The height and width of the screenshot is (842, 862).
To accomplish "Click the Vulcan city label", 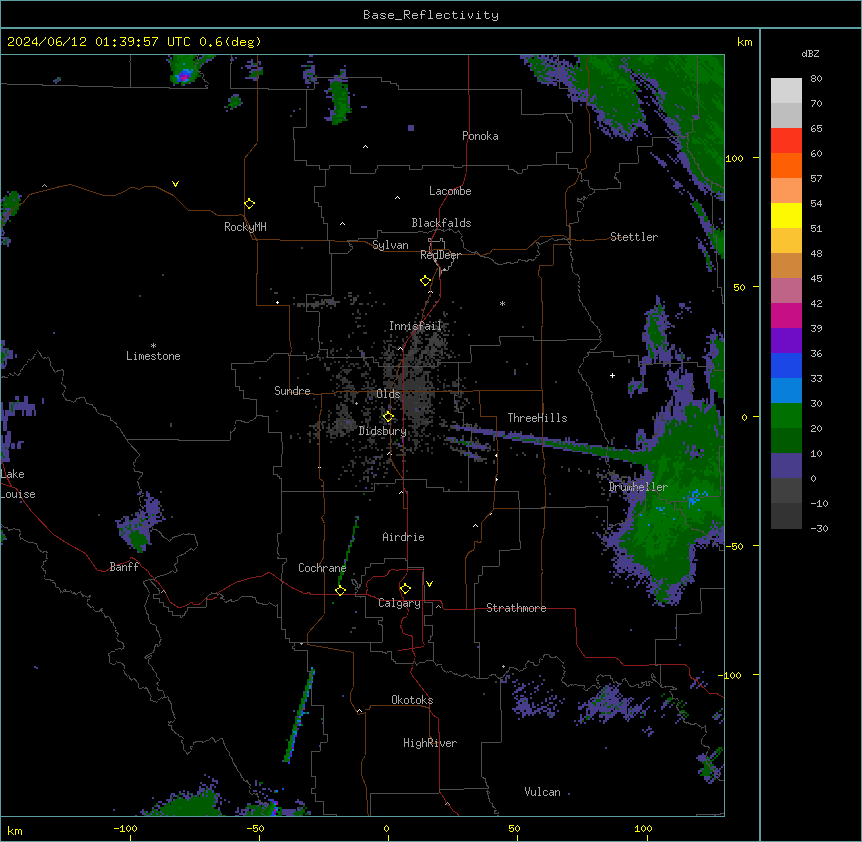I will point(543,792).
